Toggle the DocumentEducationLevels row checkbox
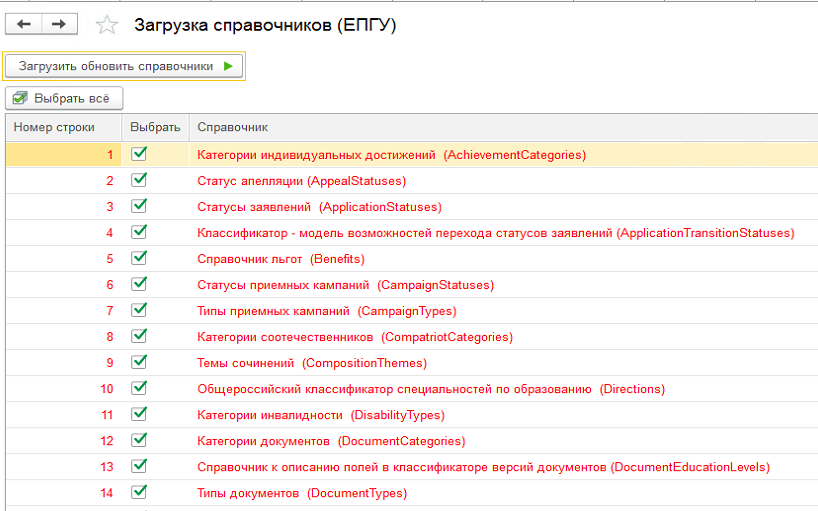Screen dimensions: 818x511 pos(139,467)
